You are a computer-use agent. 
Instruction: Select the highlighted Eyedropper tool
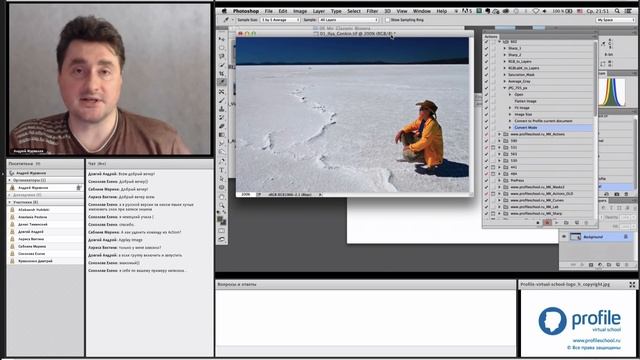[222, 82]
